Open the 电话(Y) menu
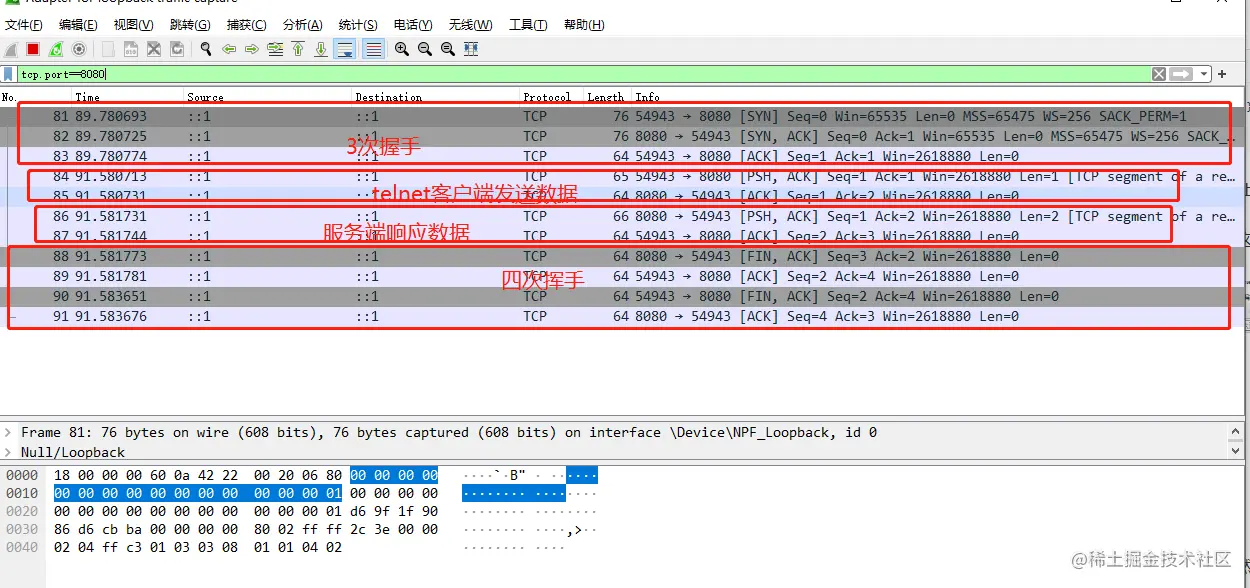 (x=413, y=25)
